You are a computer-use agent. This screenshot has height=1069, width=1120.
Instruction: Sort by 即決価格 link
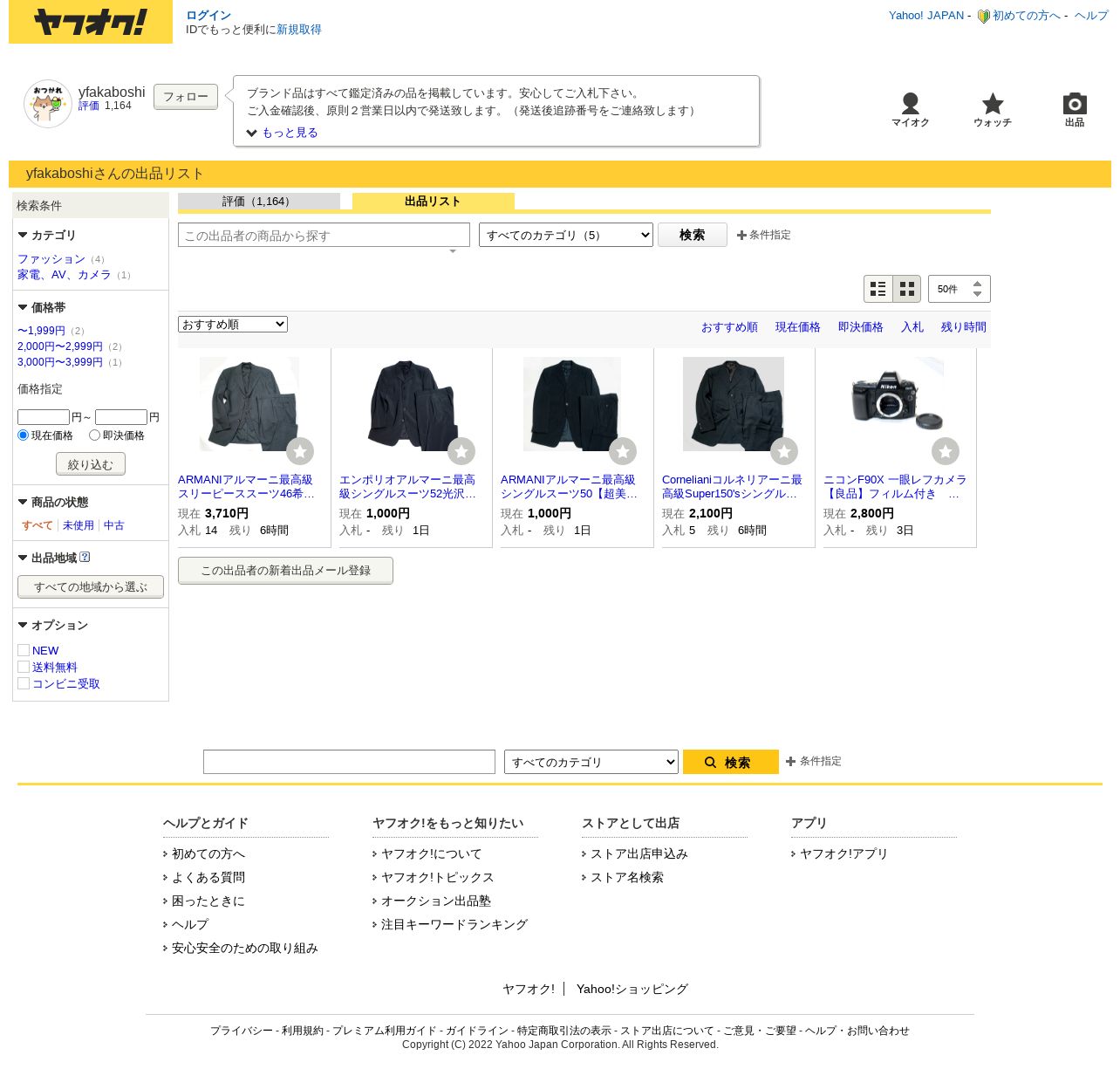(861, 327)
